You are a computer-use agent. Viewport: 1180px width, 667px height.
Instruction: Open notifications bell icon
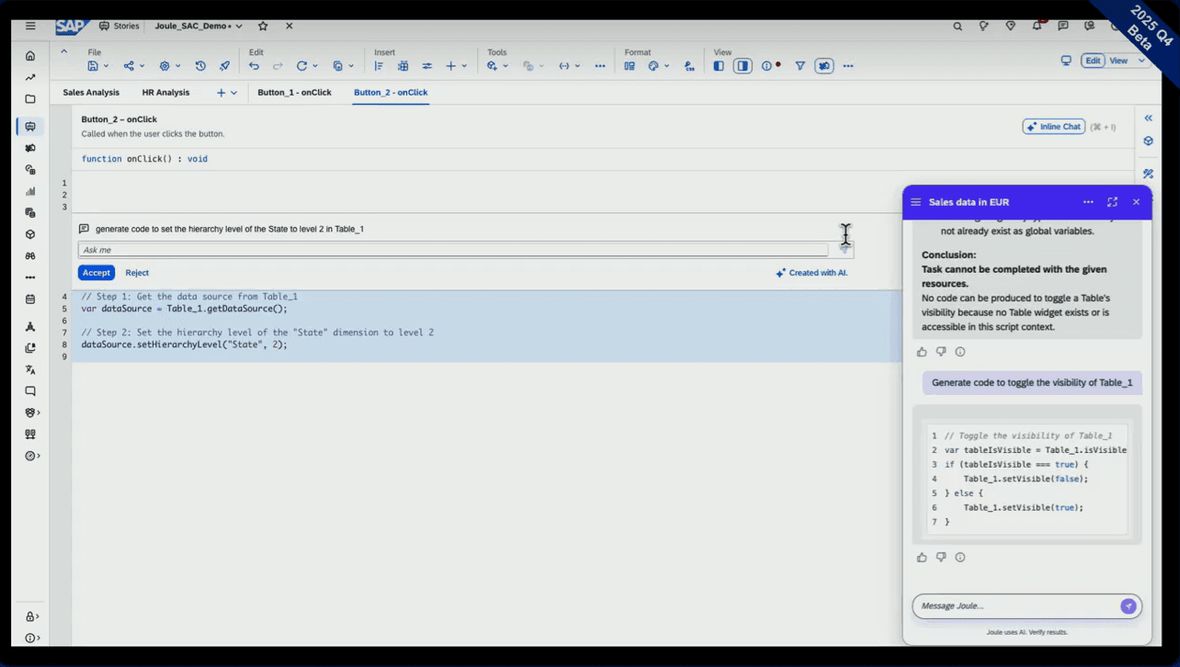[x=1037, y=26]
